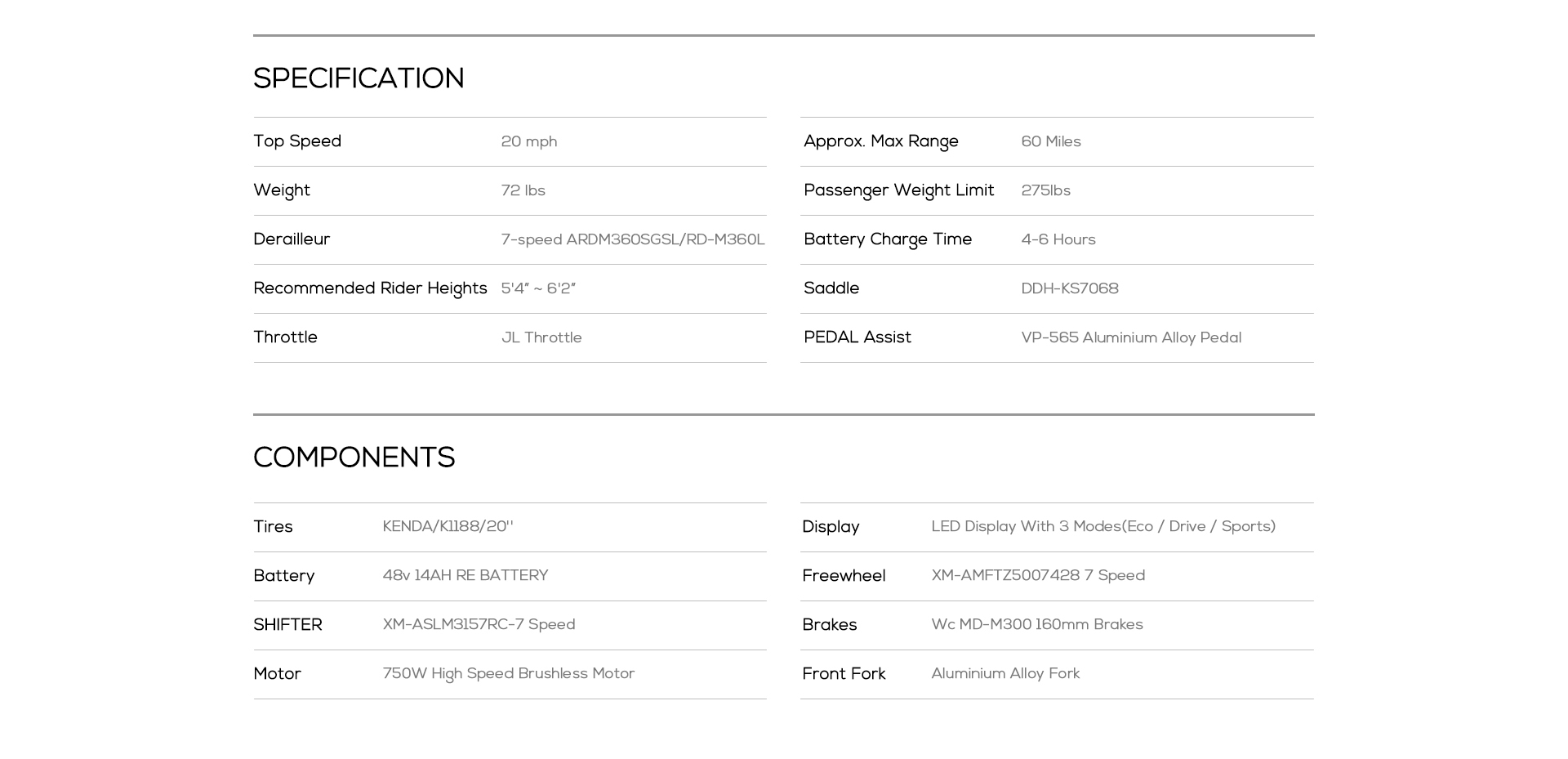1568x759 pixels.
Task: Click the COMPONENTS section heading
Action: [x=354, y=458]
